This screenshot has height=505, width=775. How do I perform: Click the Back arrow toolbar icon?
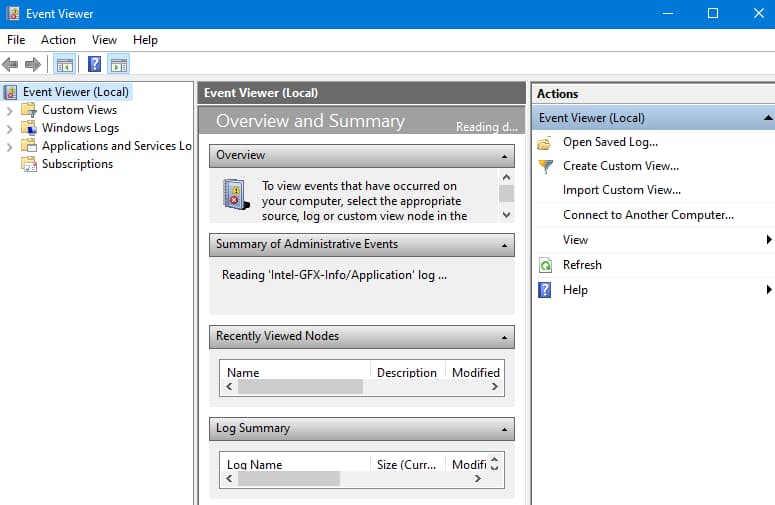[x=11, y=65]
